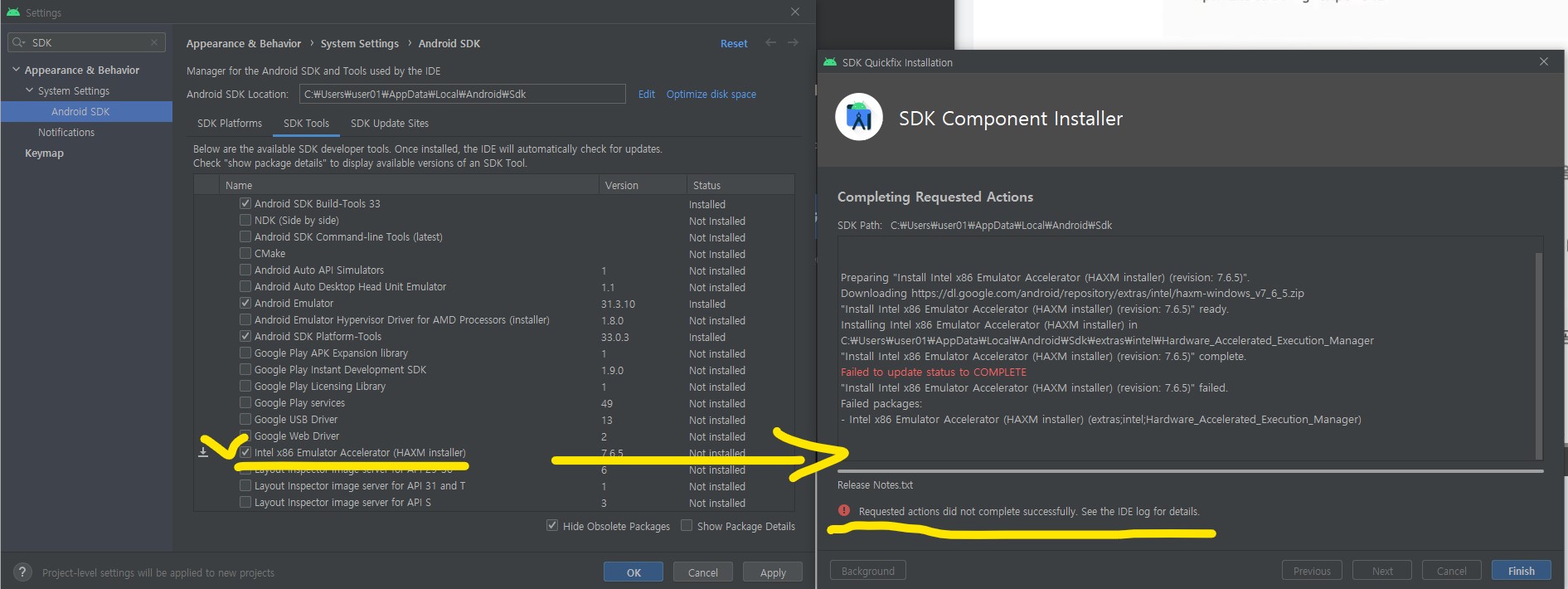This screenshot has width=1568, height=589.
Task: Check Google Play services checkbox
Action: point(245,402)
